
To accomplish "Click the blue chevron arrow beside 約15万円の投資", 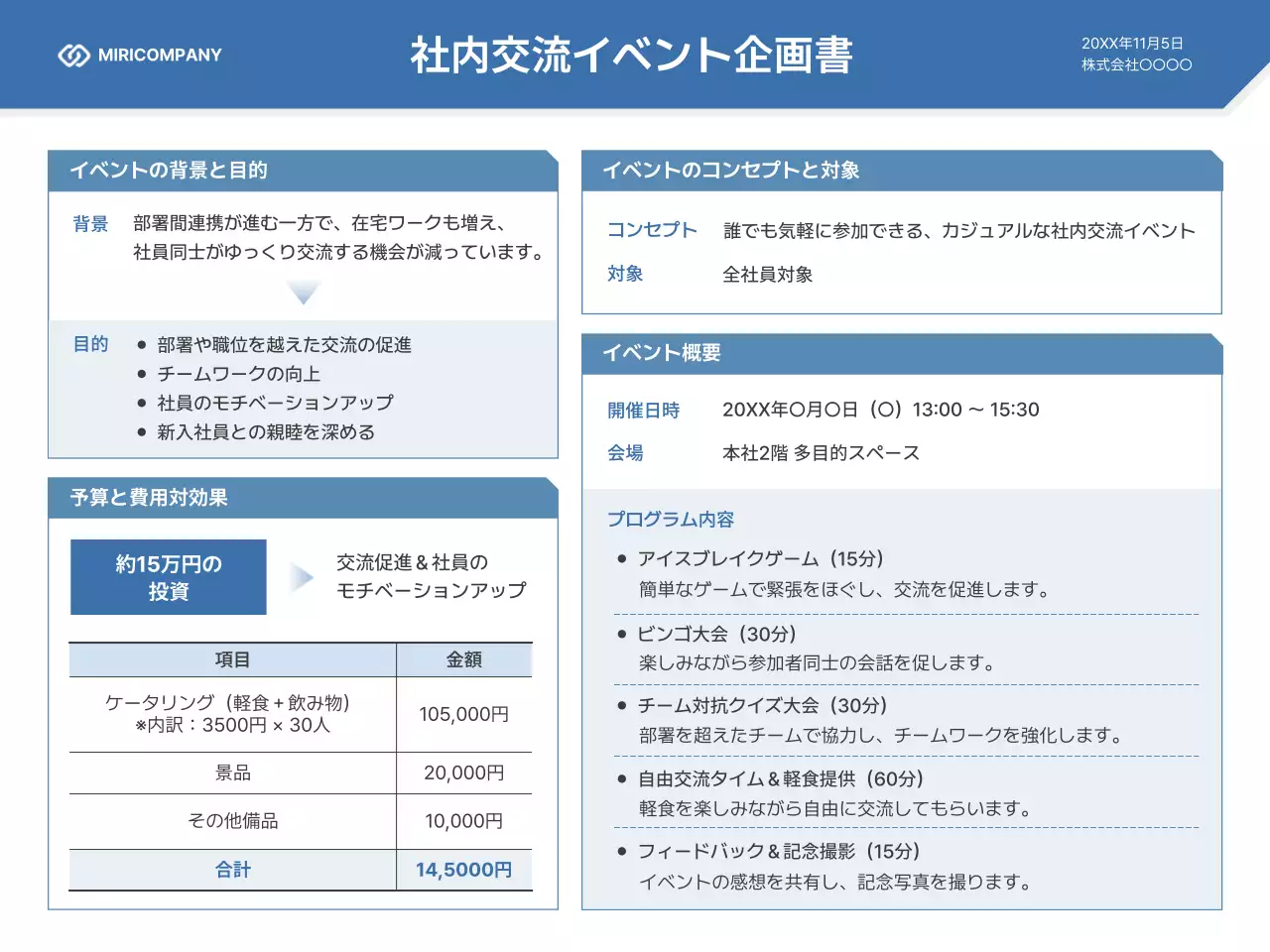I will (301, 576).
